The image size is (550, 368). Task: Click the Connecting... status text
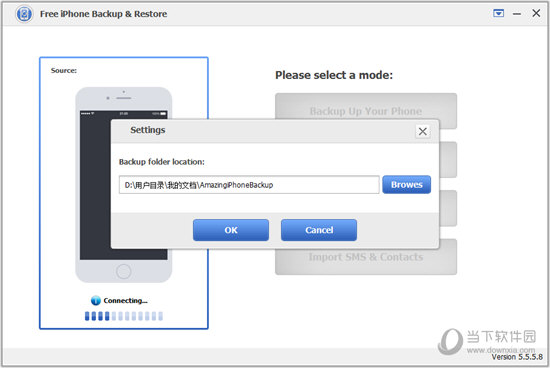click(125, 301)
